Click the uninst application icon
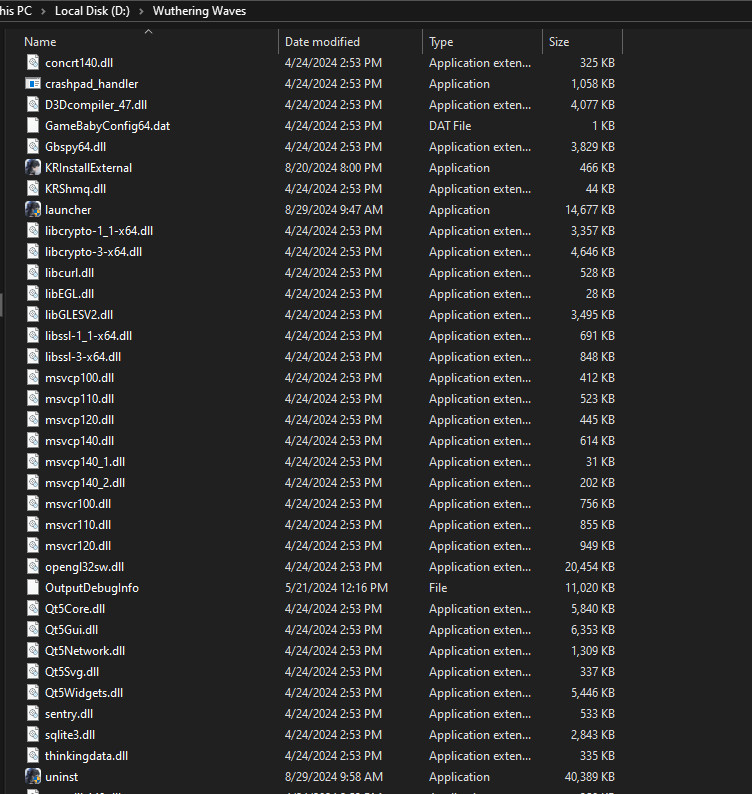752x794 pixels. point(33,777)
